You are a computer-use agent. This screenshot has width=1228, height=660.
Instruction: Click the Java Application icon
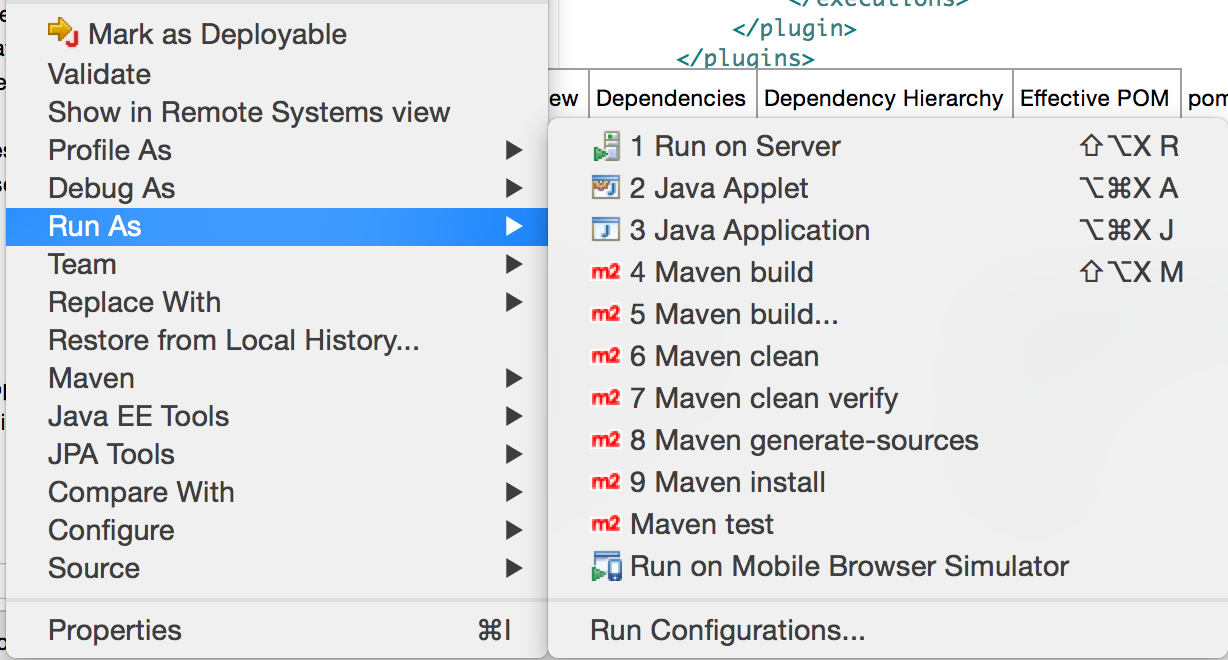606,230
